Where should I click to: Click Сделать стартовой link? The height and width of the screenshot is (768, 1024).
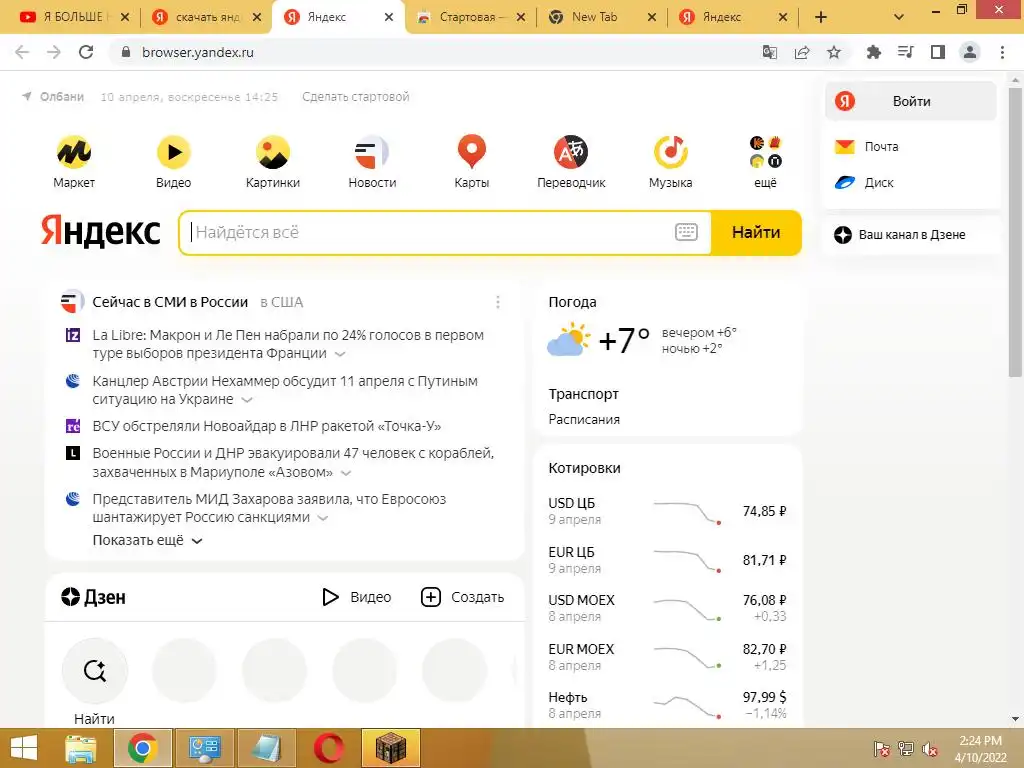[x=356, y=97]
